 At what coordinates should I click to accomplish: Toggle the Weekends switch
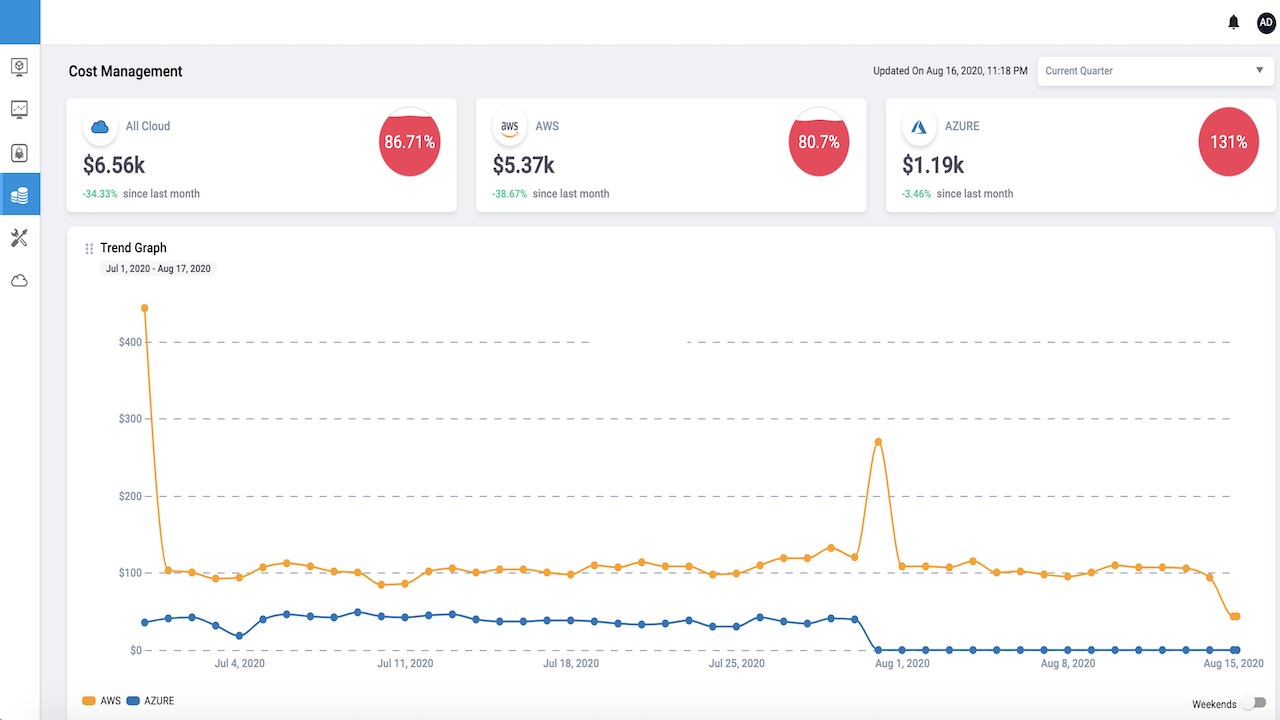1254,704
